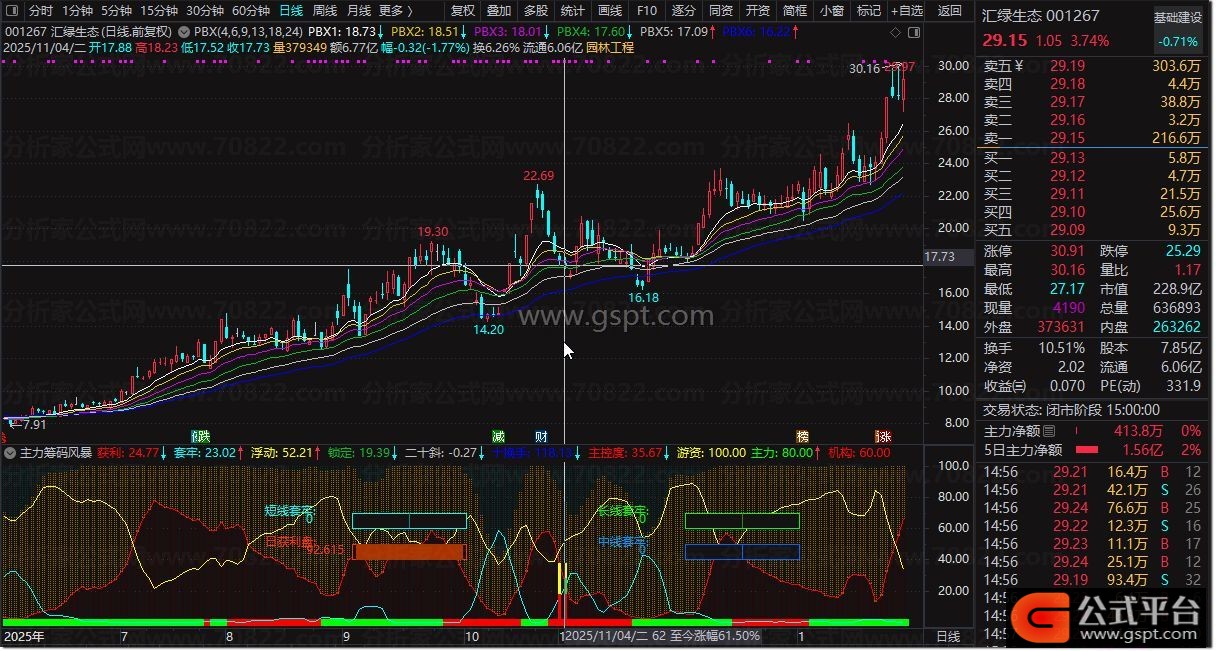This screenshot has width=1216, height=651.
Task: Click the 返回 back button
Action: [949, 11]
